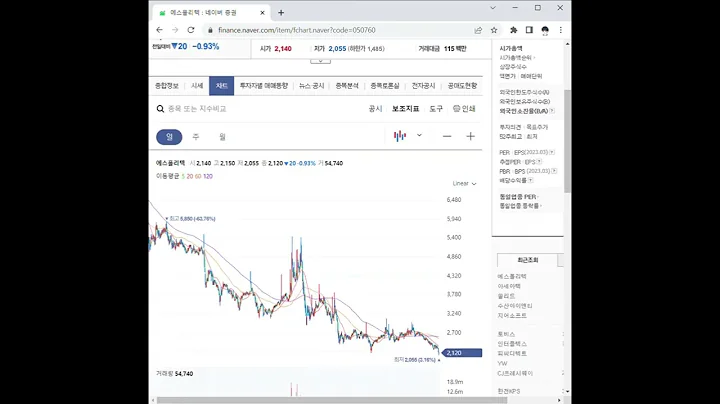This screenshot has width=720, height=404.
Task: Open the 도구 tools menu
Action: point(436,109)
